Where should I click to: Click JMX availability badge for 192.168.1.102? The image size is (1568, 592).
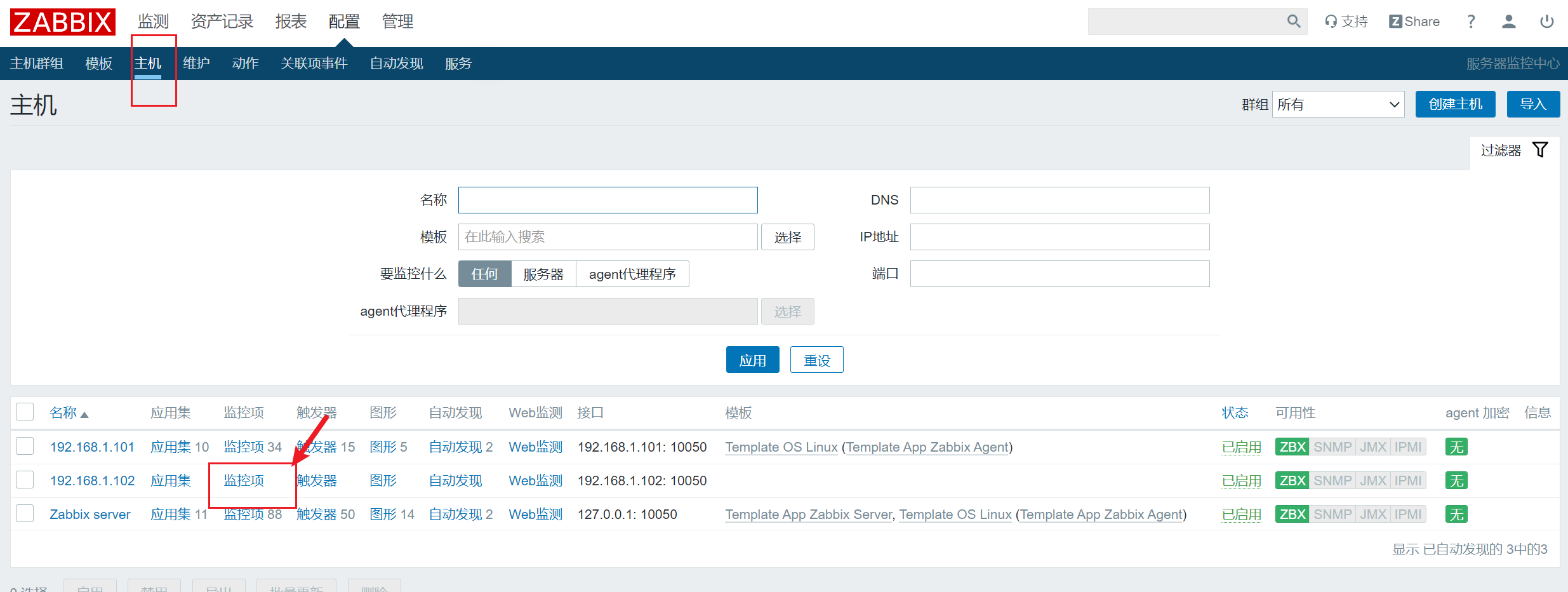(1373, 481)
